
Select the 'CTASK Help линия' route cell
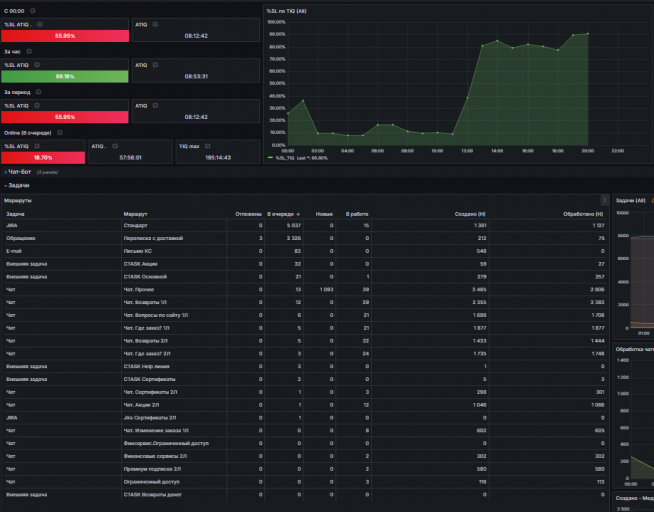pos(174,366)
